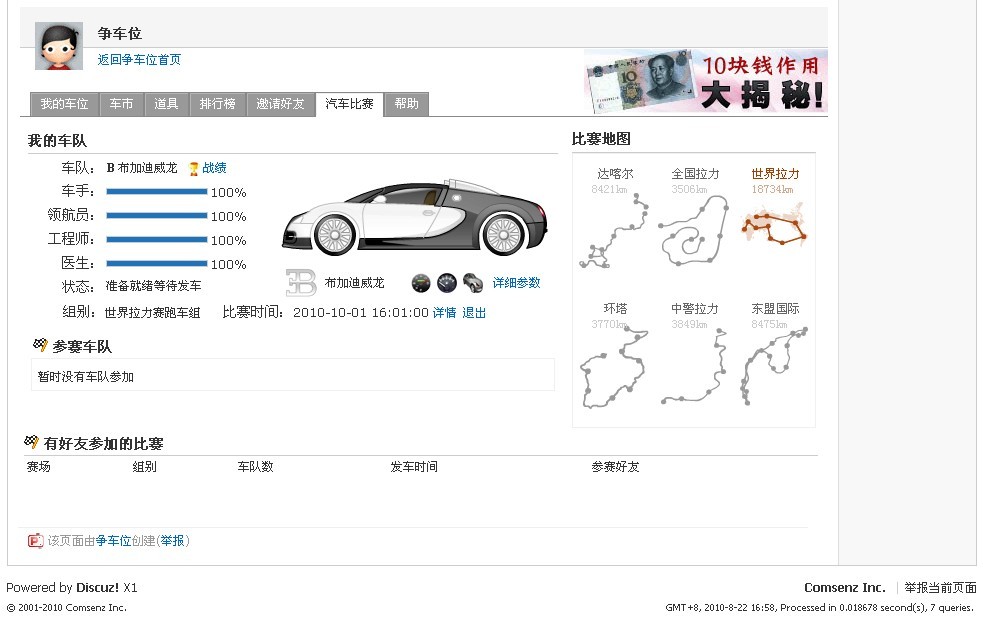Click the small gray car icon
The height and width of the screenshot is (617, 983).
473,283
